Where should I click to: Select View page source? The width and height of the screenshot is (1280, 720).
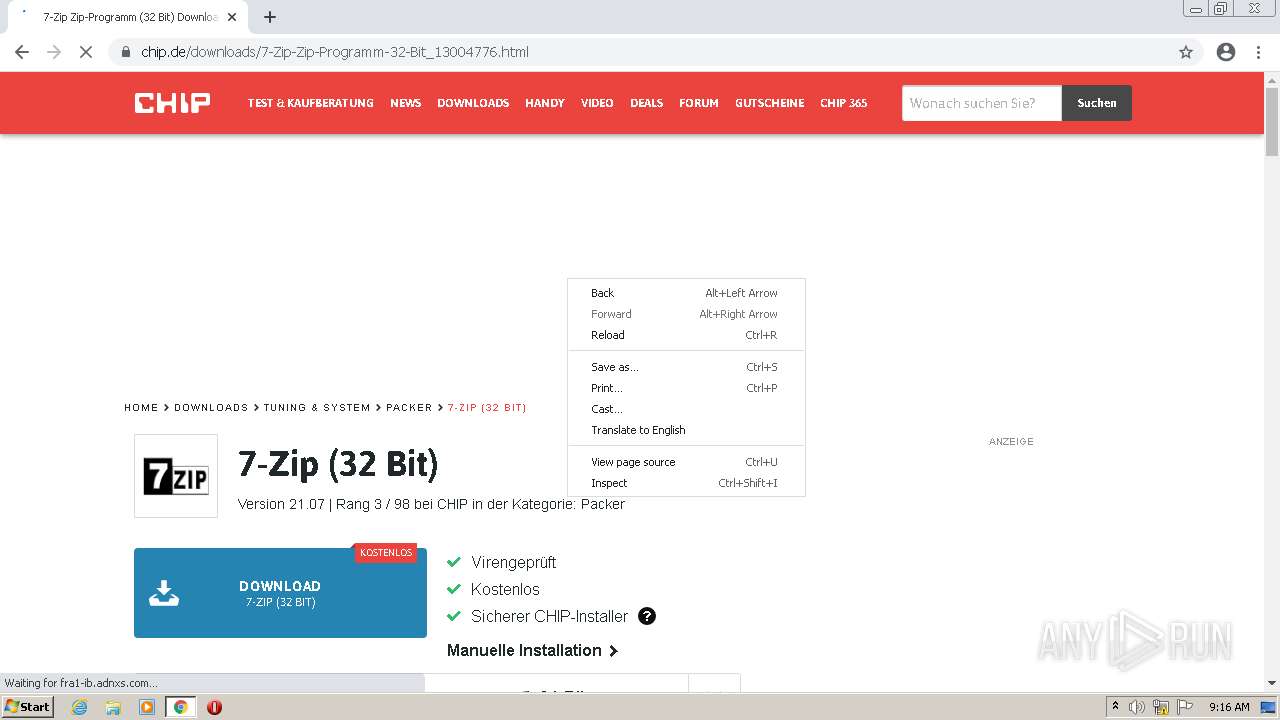point(686,462)
